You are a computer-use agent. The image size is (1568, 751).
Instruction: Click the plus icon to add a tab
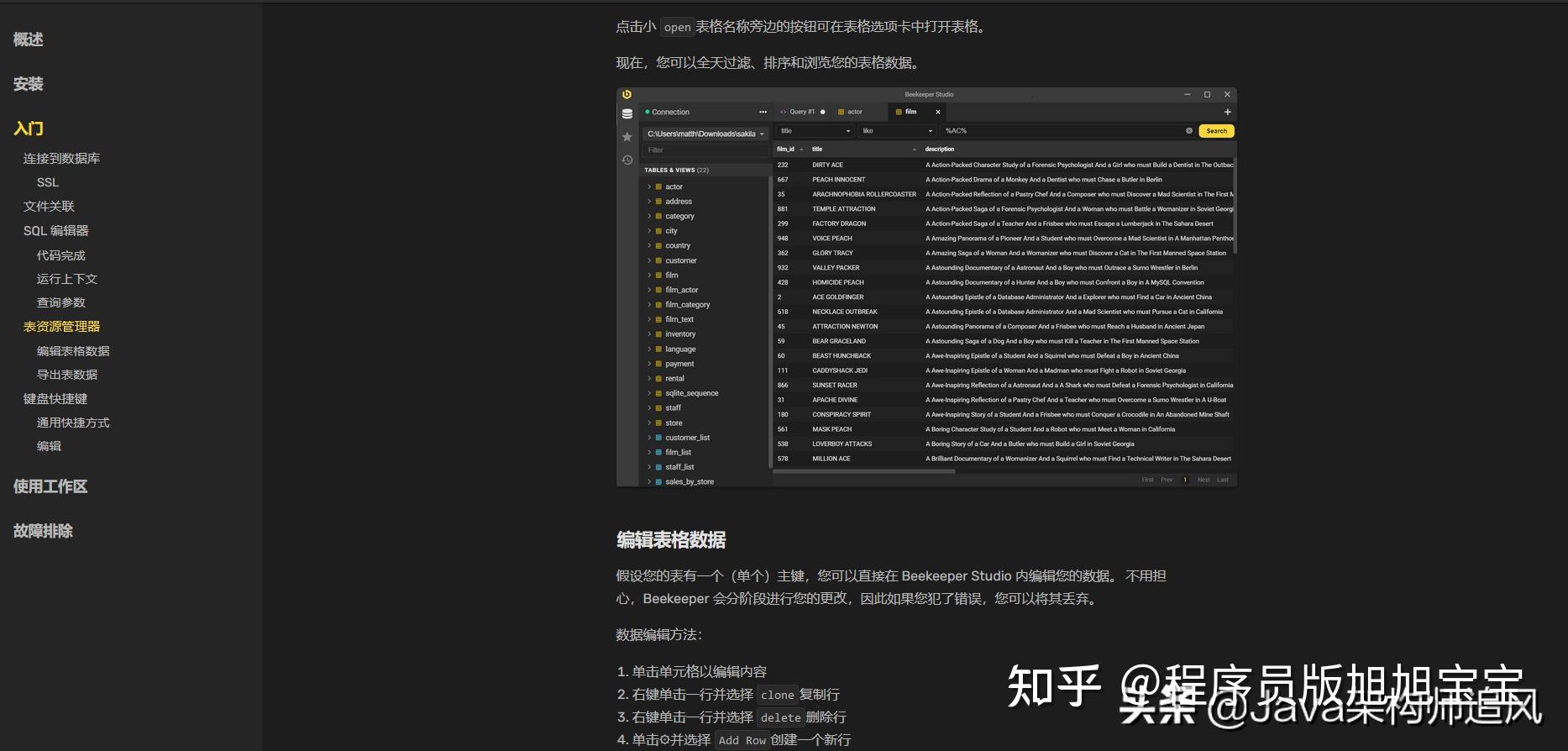click(x=1227, y=112)
